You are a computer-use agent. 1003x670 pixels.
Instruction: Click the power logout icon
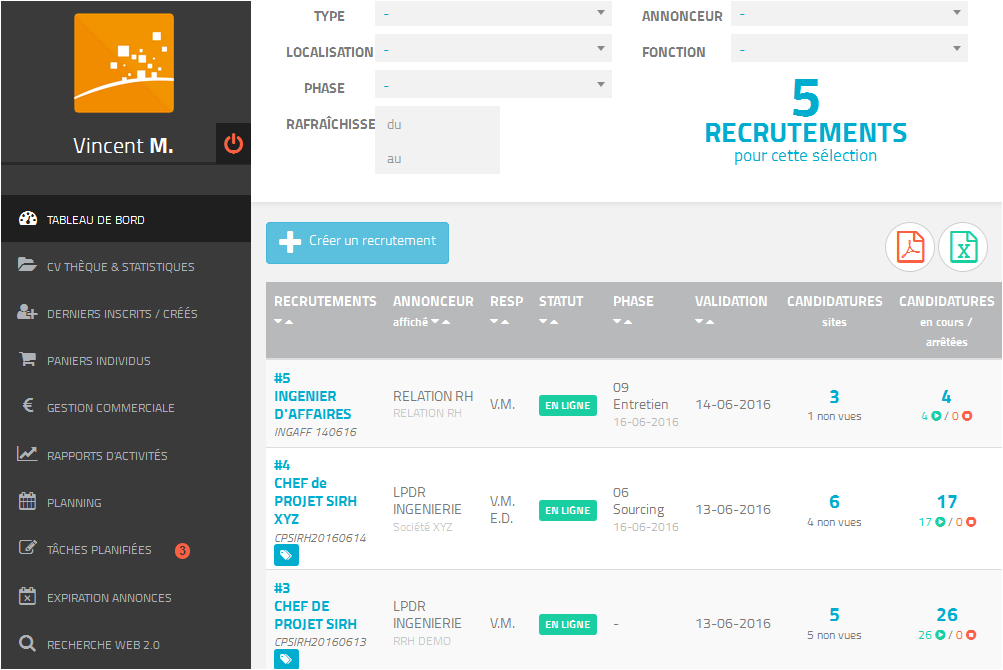coord(233,143)
